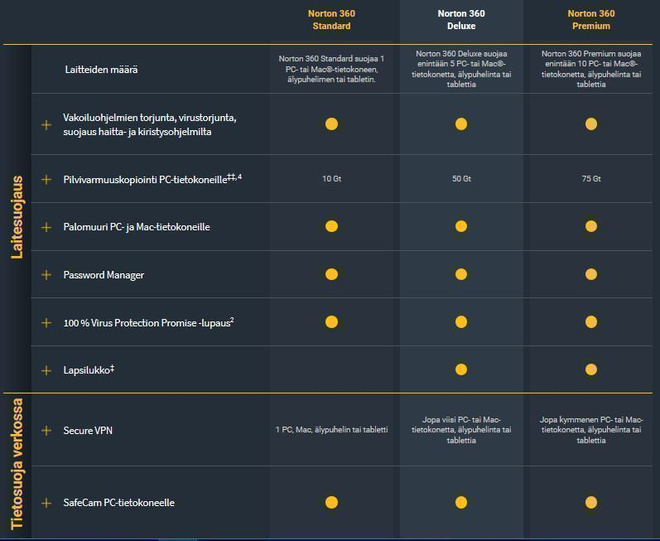Click the 10 Gt Standard backup value

[x=332, y=179]
